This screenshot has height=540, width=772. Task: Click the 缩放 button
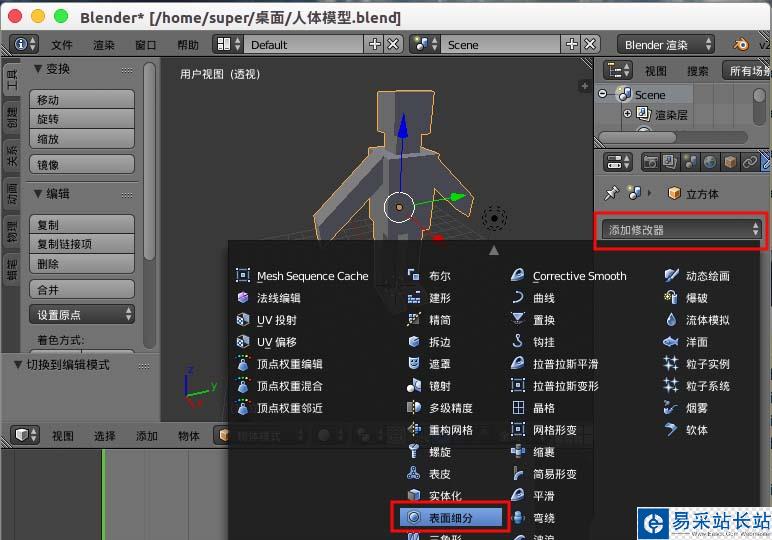coord(82,139)
